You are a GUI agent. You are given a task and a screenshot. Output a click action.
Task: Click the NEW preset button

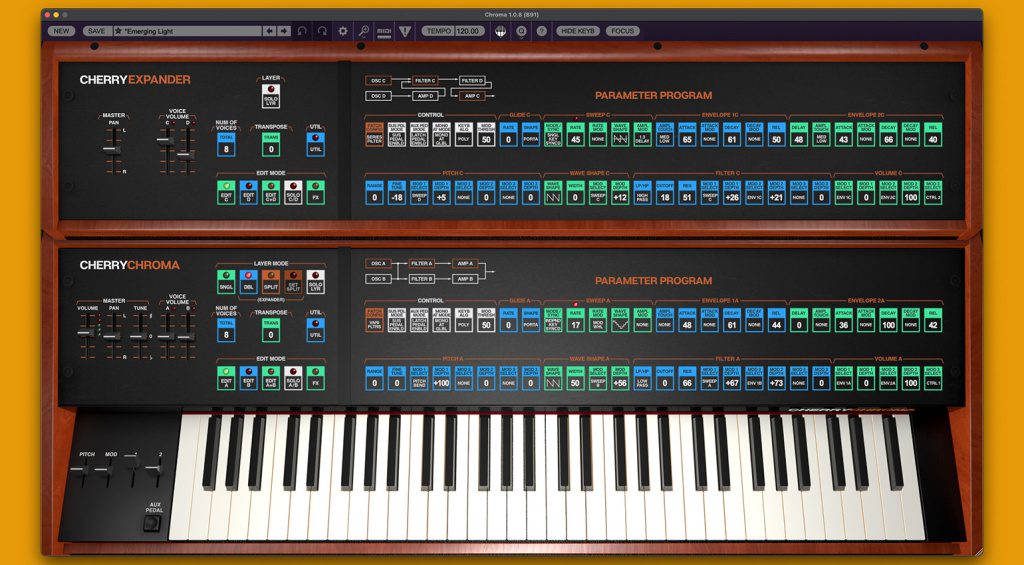point(61,31)
